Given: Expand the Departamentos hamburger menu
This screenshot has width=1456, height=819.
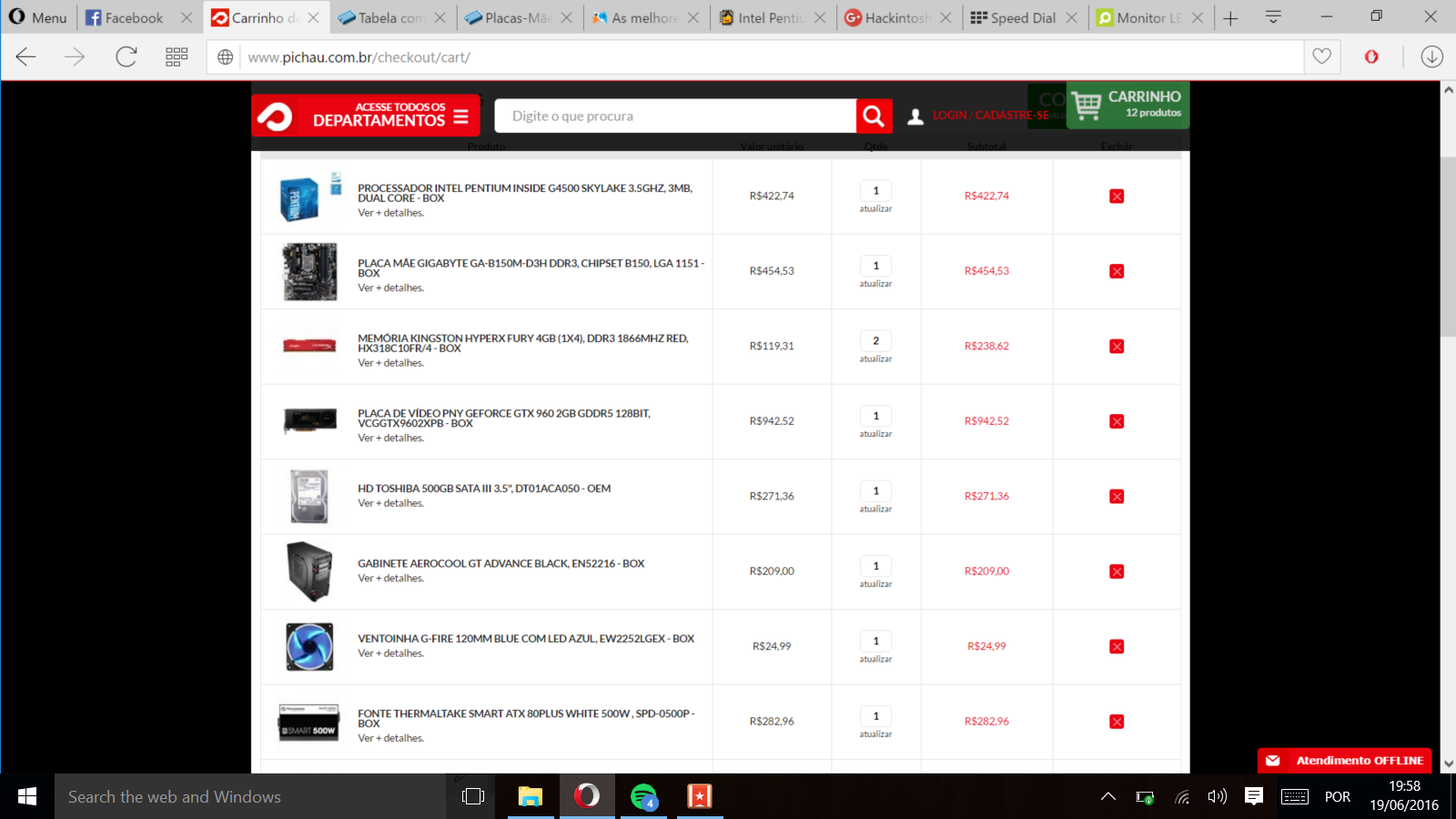Looking at the screenshot, I should (x=460, y=116).
